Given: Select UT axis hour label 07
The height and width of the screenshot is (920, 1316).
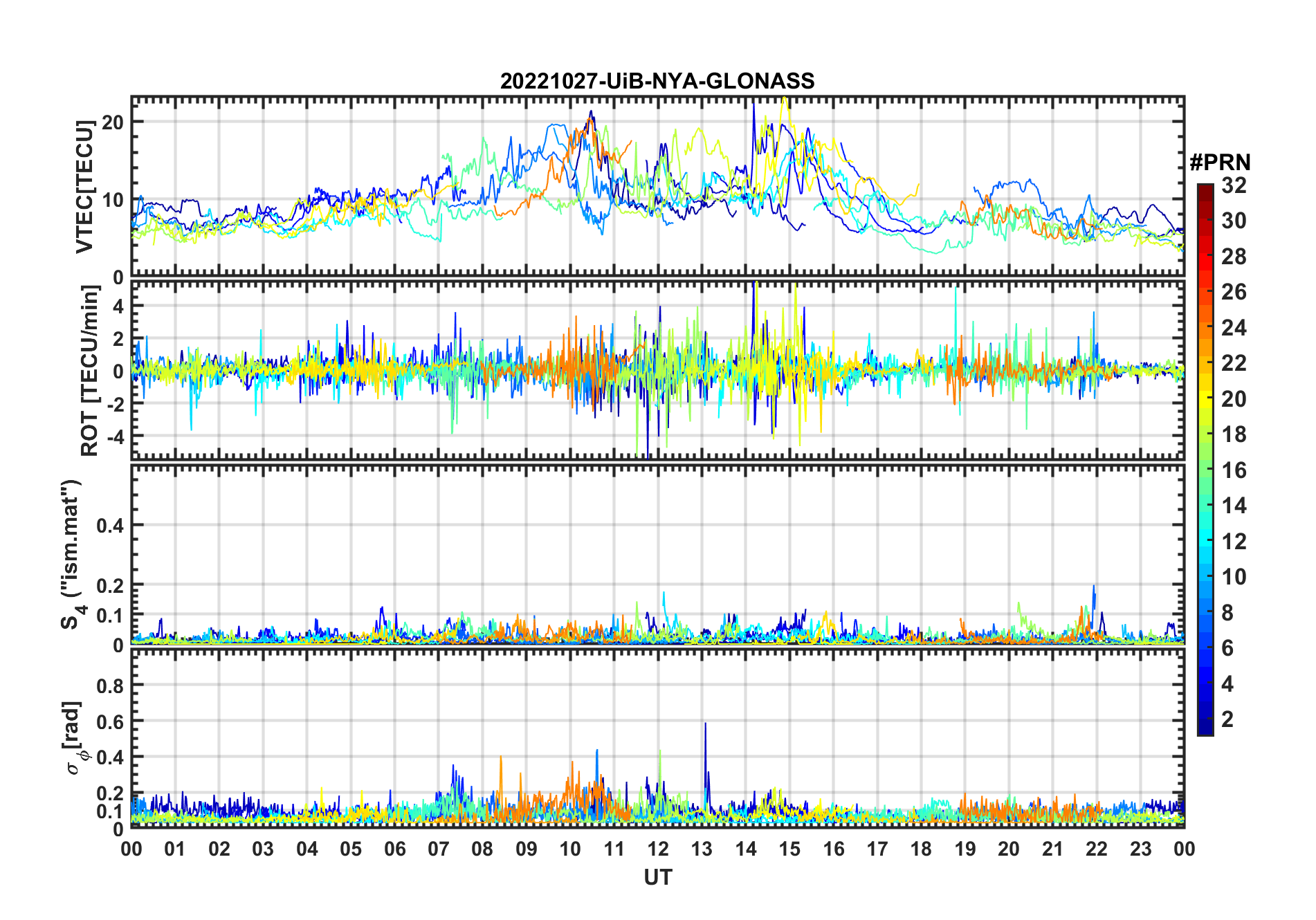Looking at the screenshot, I should (439, 849).
